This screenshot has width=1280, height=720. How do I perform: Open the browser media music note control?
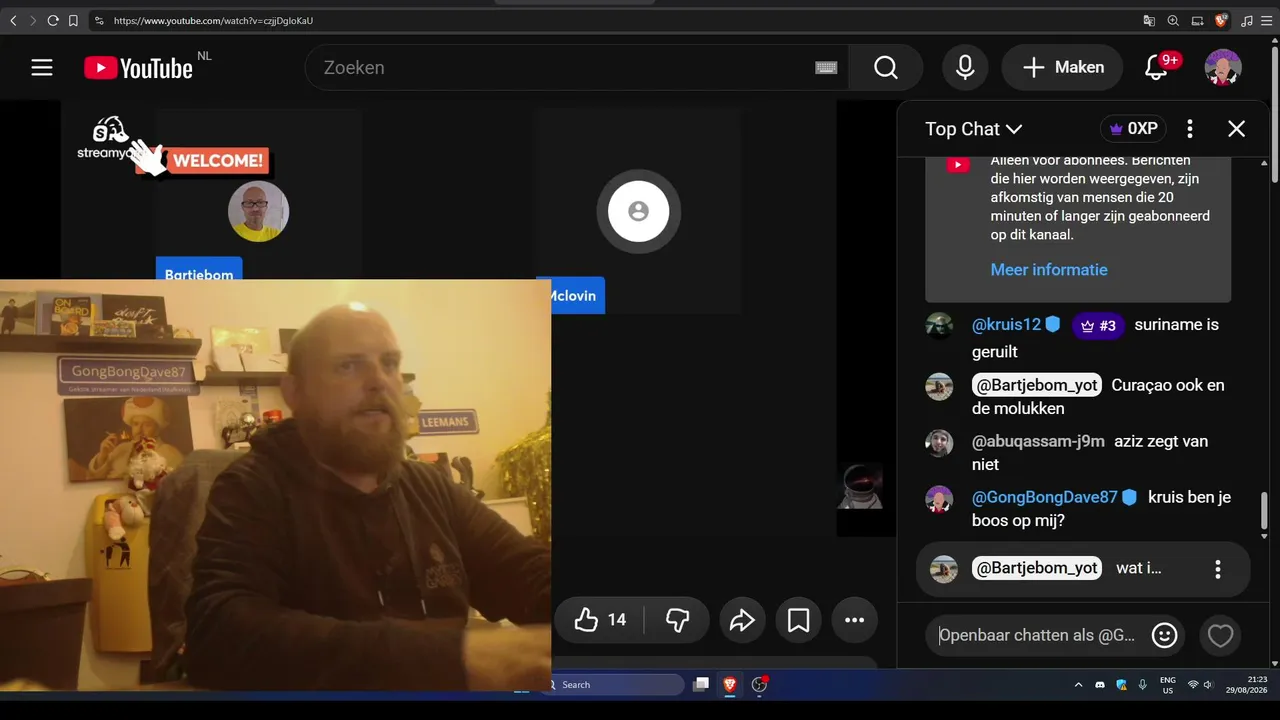[1246, 20]
